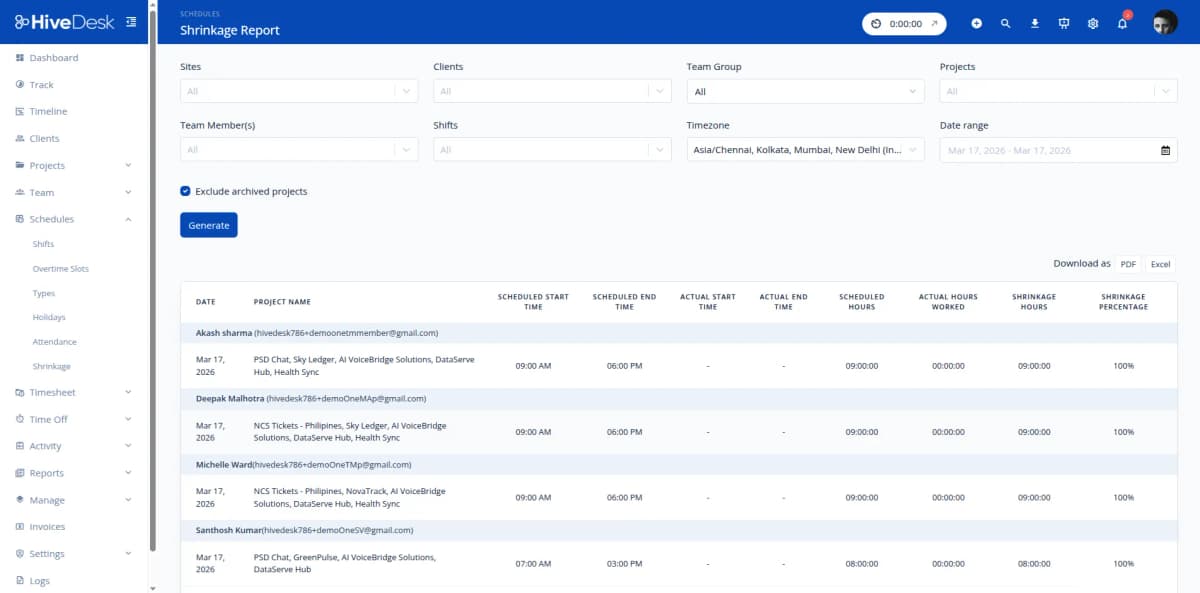
Task: Open the Timezone dropdown
Action: pyautogui.click(x=805, y=150)
